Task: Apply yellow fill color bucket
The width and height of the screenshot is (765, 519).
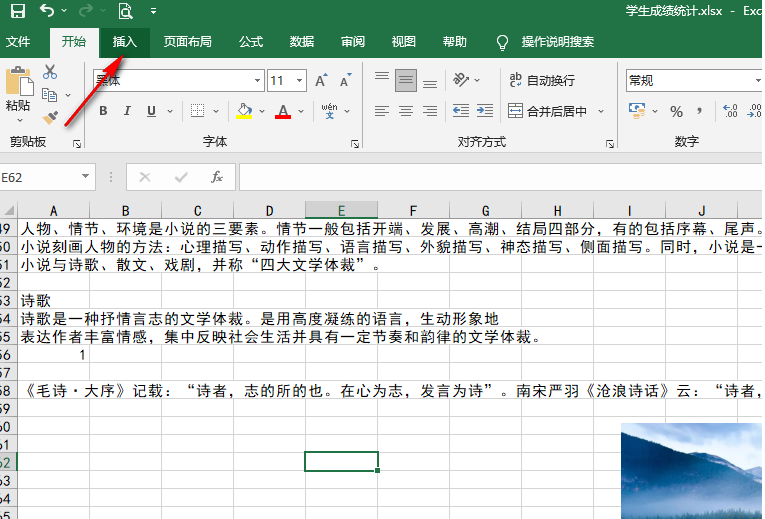Action: click(244, 111)
